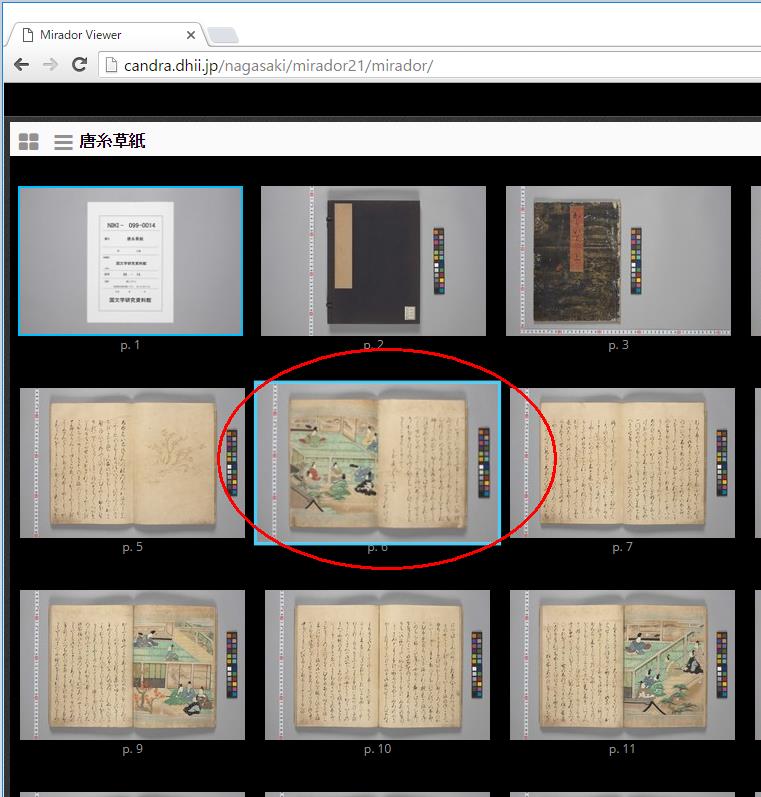The width and height of the screenshot is (761, 797).
Task: Click the 'p. 3' caption
Action: click(619, 345)
